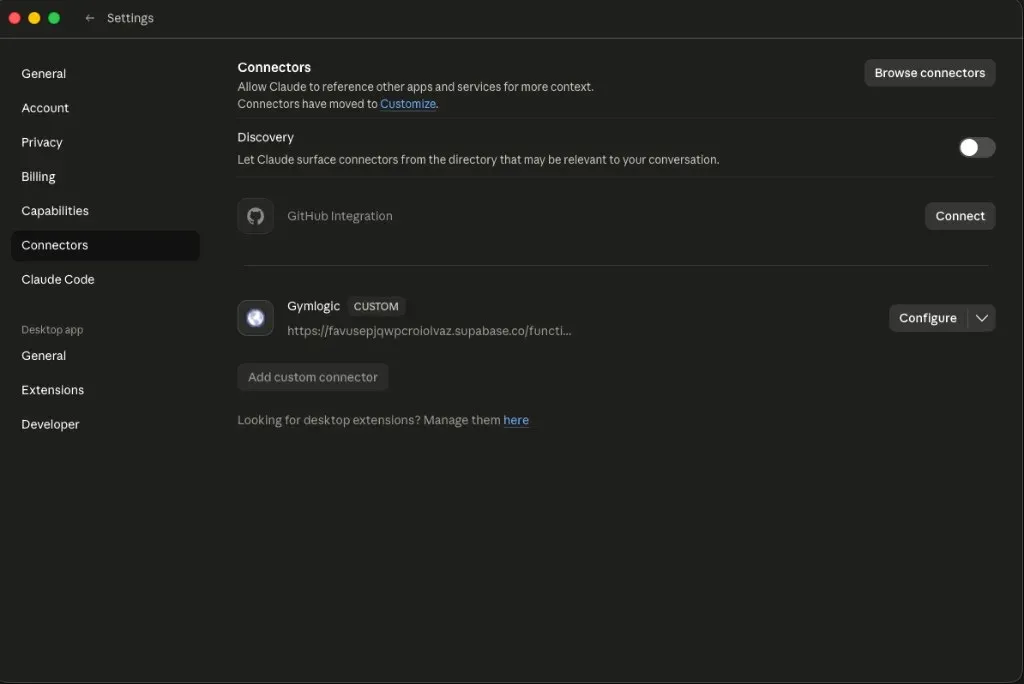Image resolution: width=1024 pixels, height=684 pixels.
Task: Click the Discovery heading text
Action: click(x=265, y=137)
